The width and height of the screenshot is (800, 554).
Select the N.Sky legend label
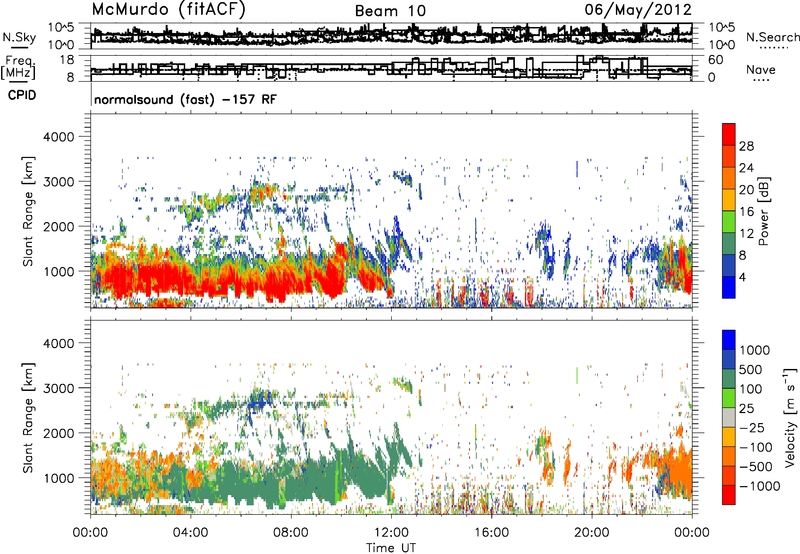[19, 37]
